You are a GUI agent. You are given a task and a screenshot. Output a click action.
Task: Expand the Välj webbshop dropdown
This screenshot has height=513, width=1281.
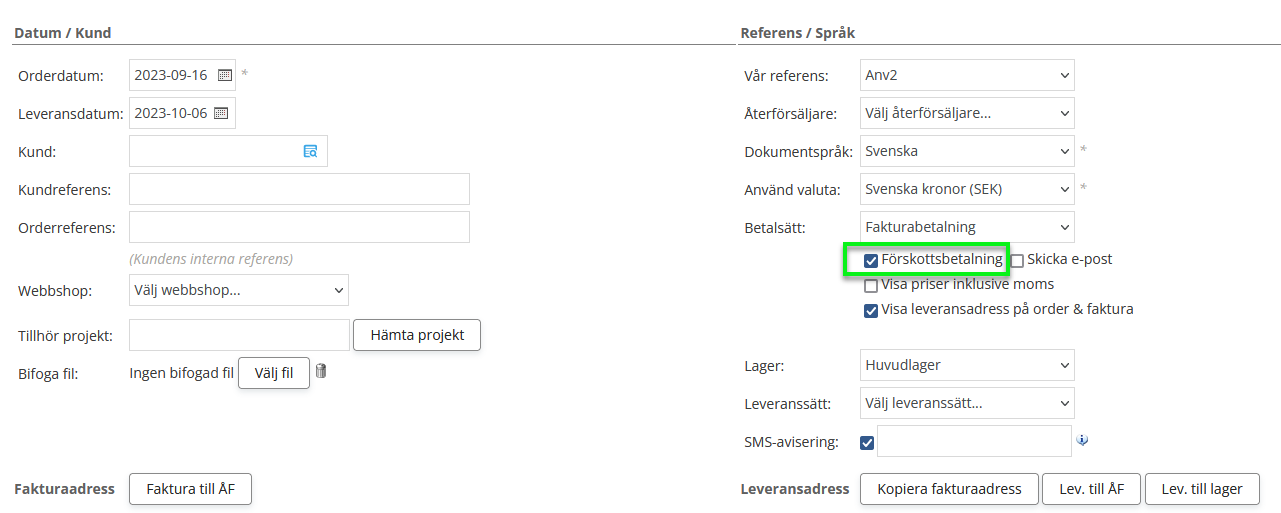(x=239, y=291)
